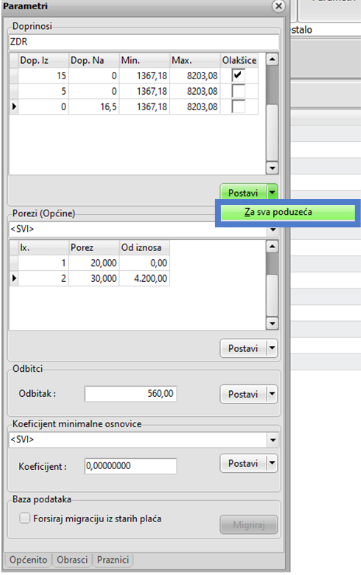361x575 pixels.
Task: Click Od iznosa column header
Action: pos(145,248)
